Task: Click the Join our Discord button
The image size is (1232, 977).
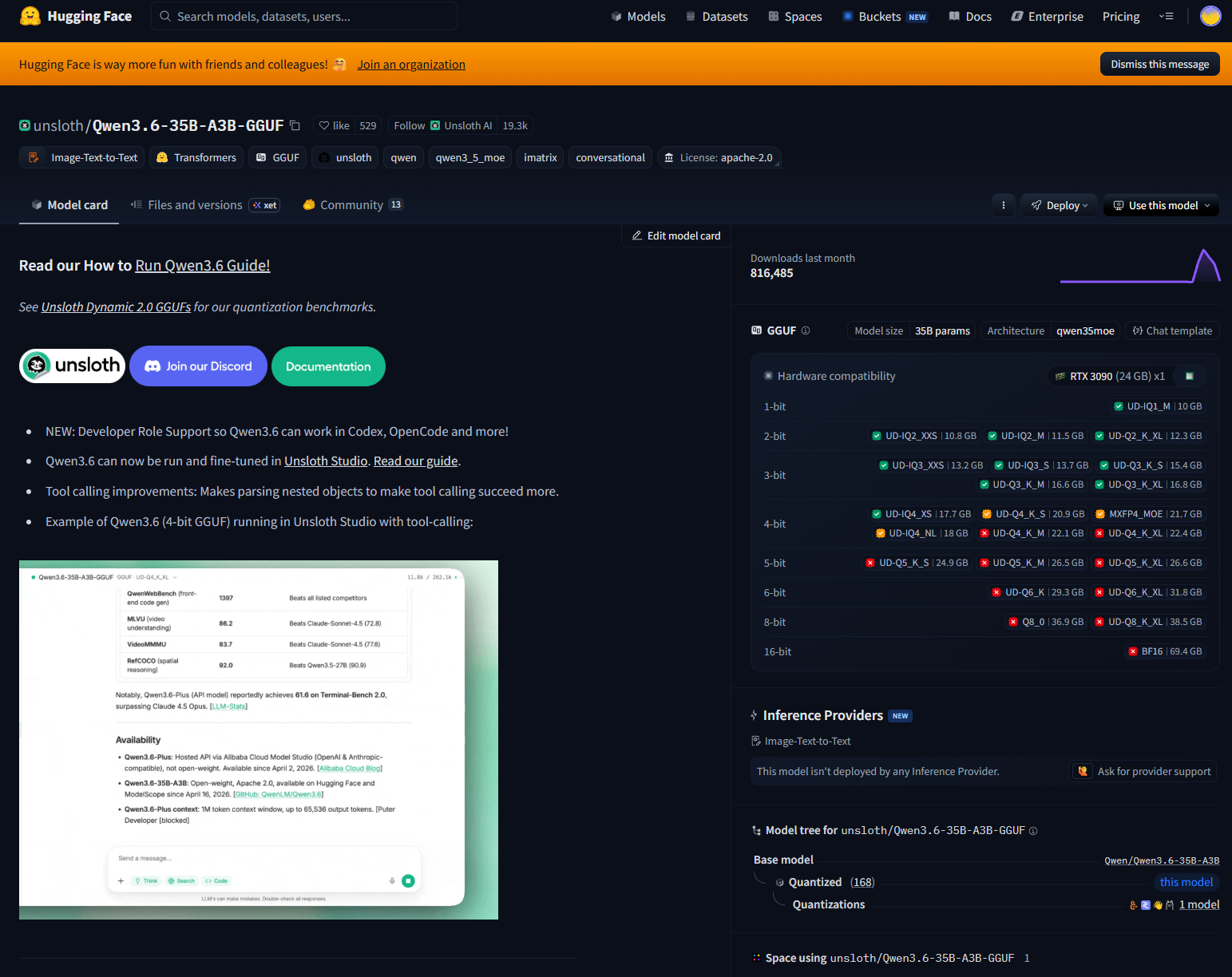Action: pos(198,366)
